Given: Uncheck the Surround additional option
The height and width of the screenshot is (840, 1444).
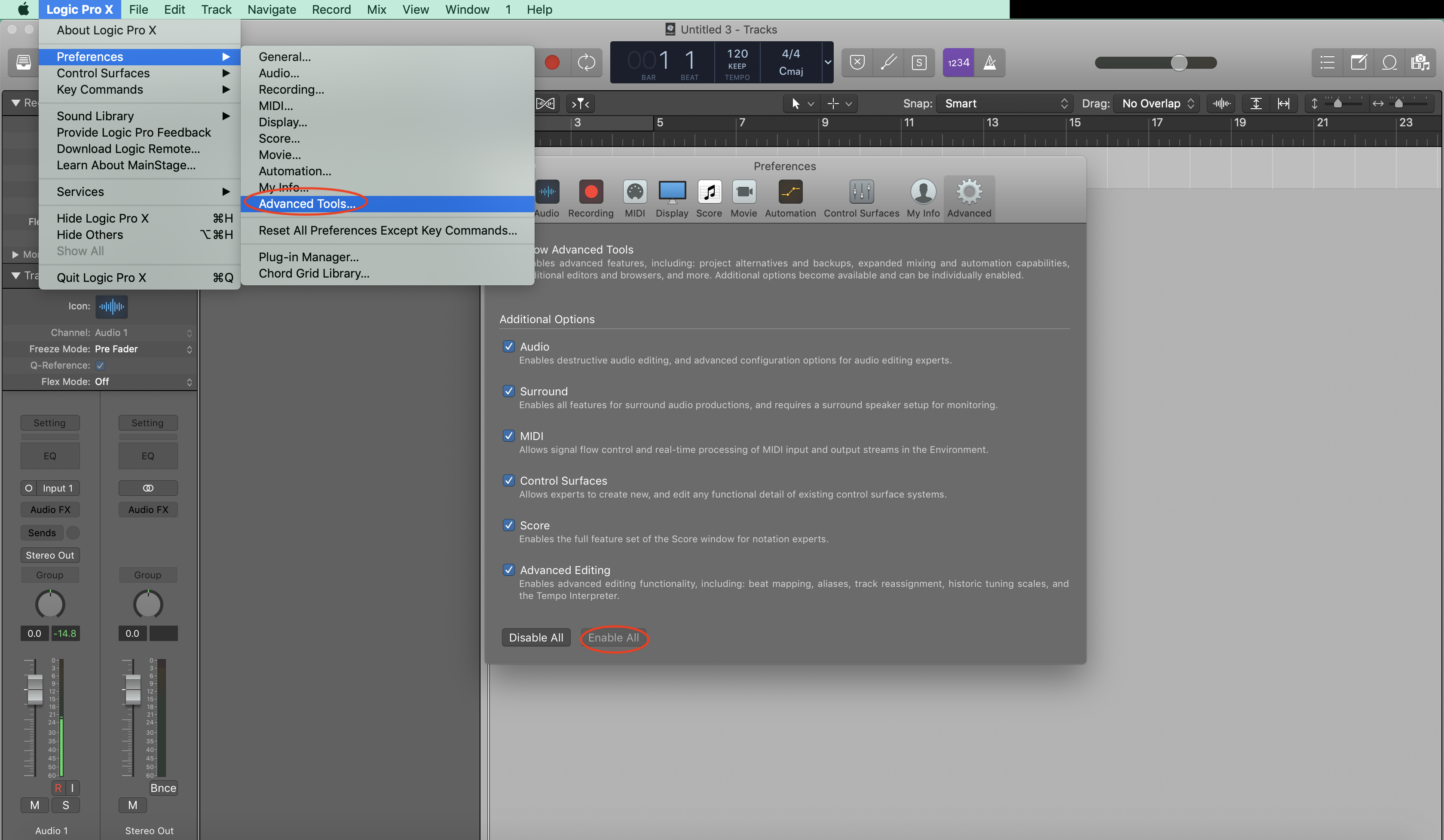Looking at the screenshot, I should 508,391.
